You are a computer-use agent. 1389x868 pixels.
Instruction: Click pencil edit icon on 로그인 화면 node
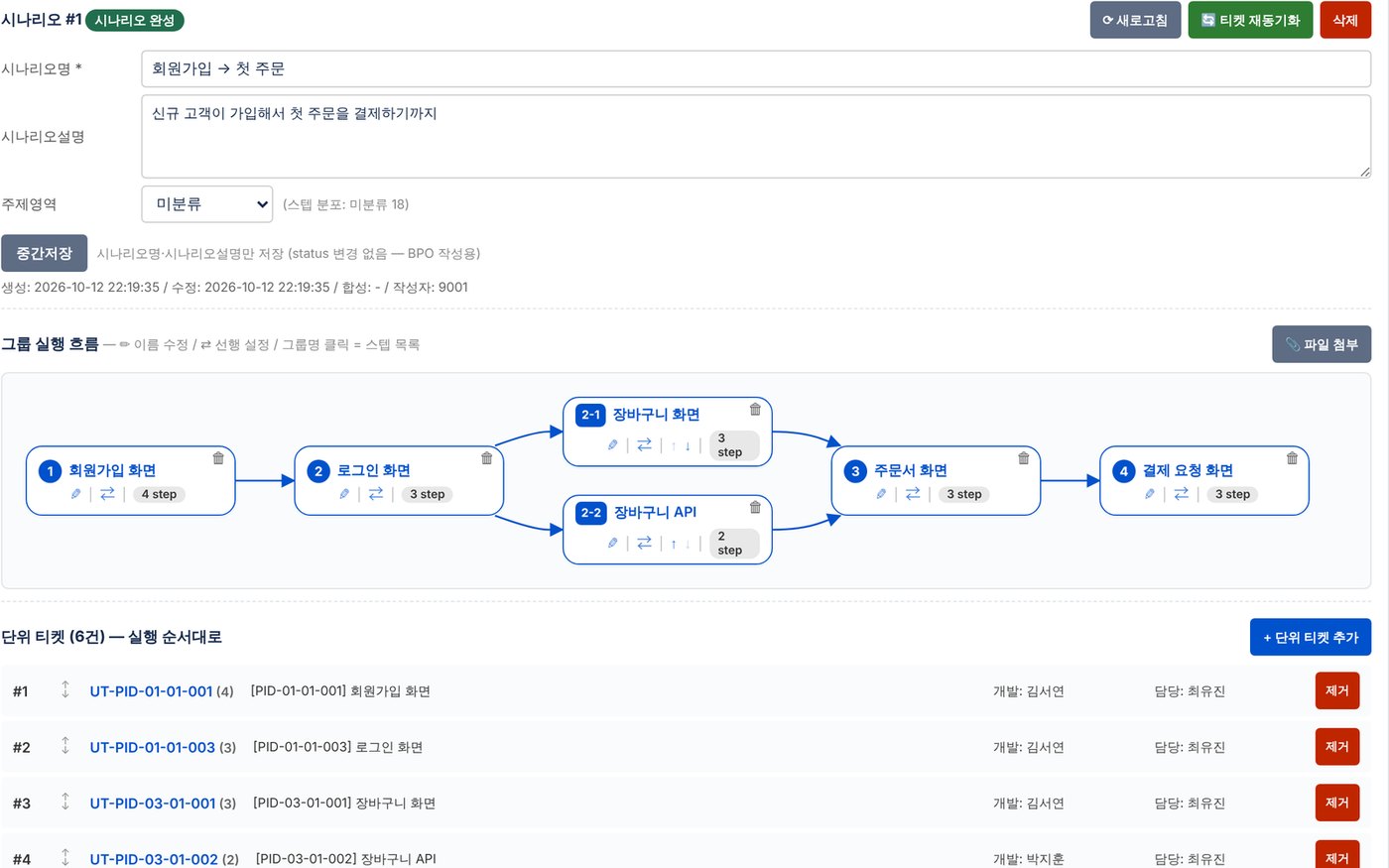point(344,494)
